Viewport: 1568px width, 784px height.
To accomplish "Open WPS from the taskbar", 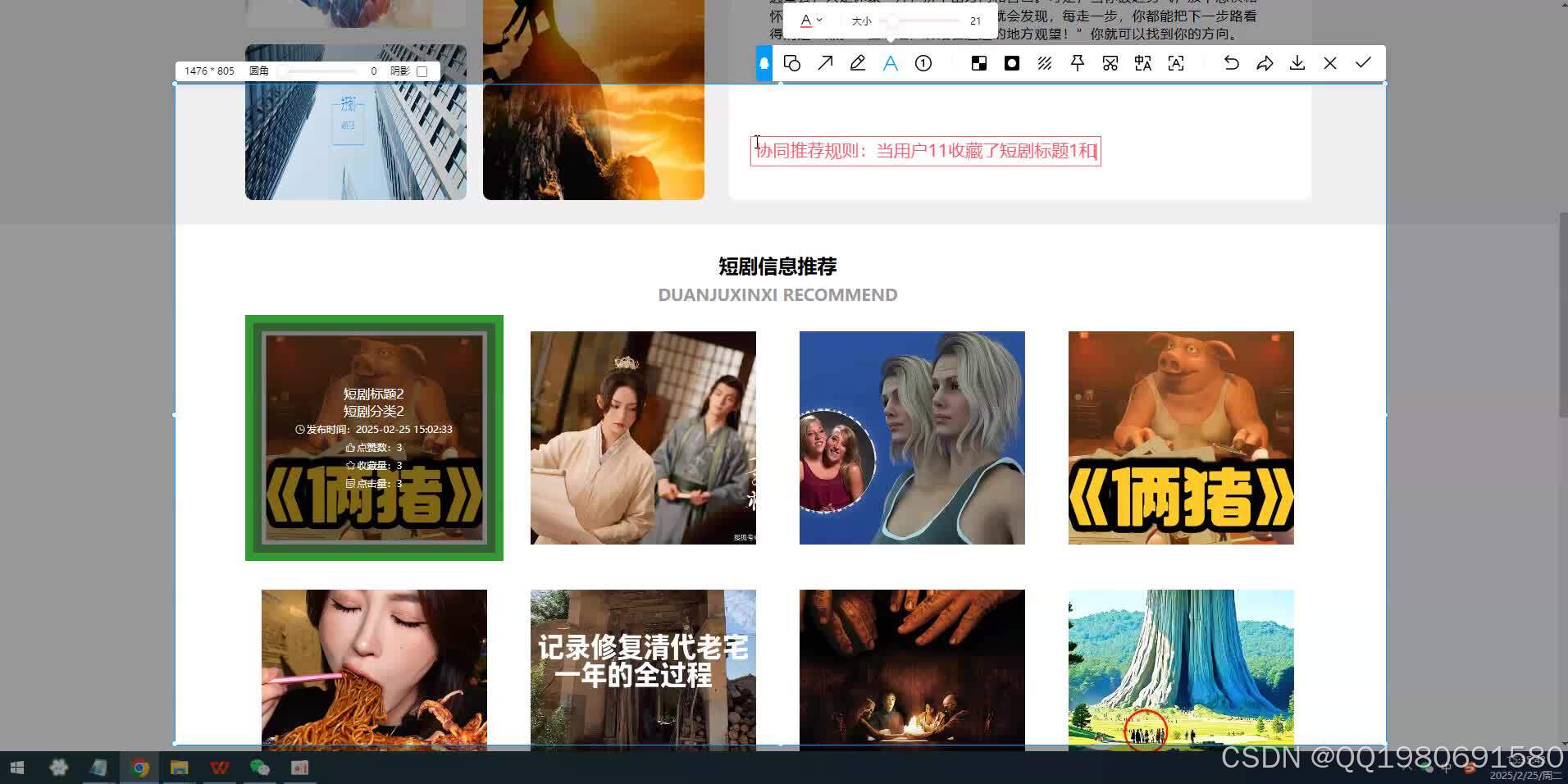I will 220,768.
